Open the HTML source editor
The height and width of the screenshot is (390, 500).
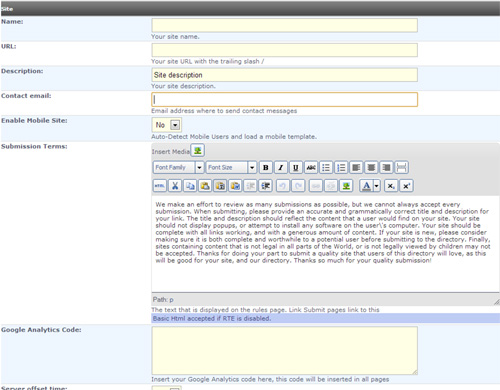point(160,186)
